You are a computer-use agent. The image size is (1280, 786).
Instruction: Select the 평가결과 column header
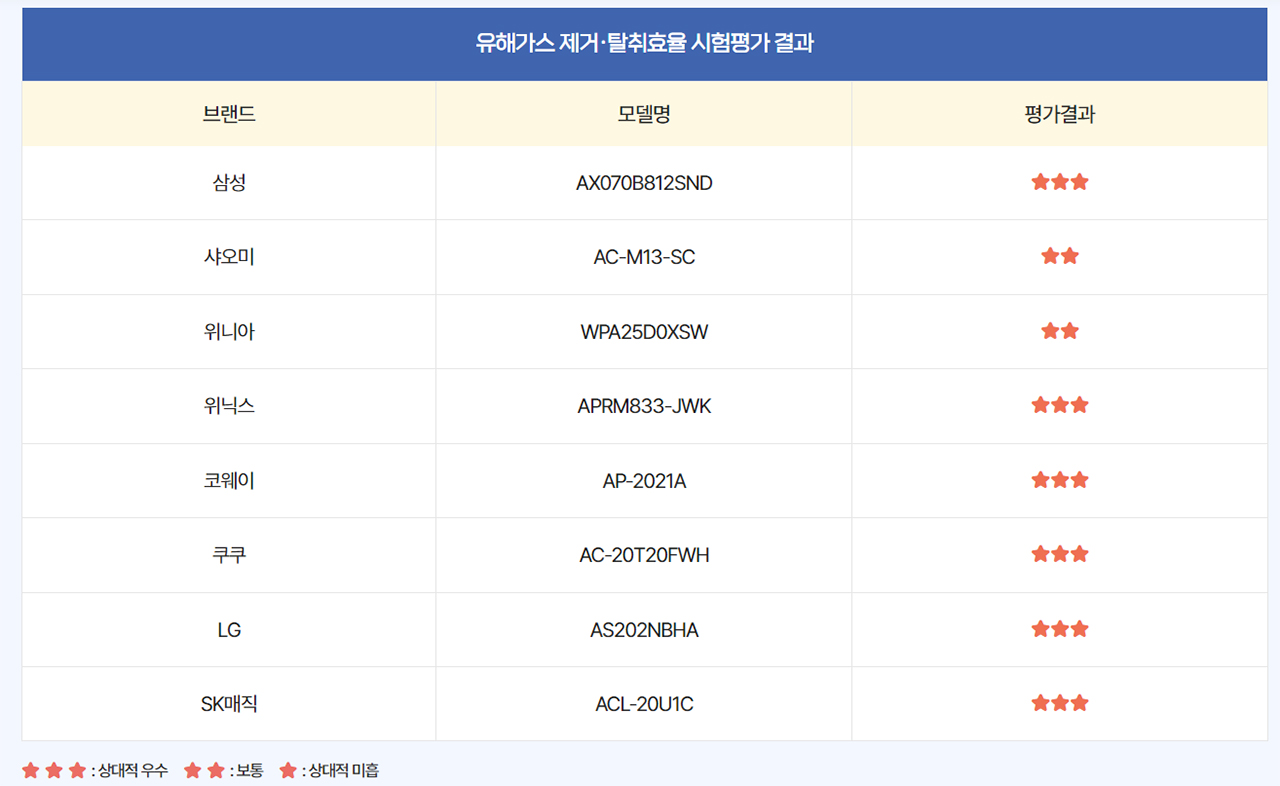coord(1060,114)
